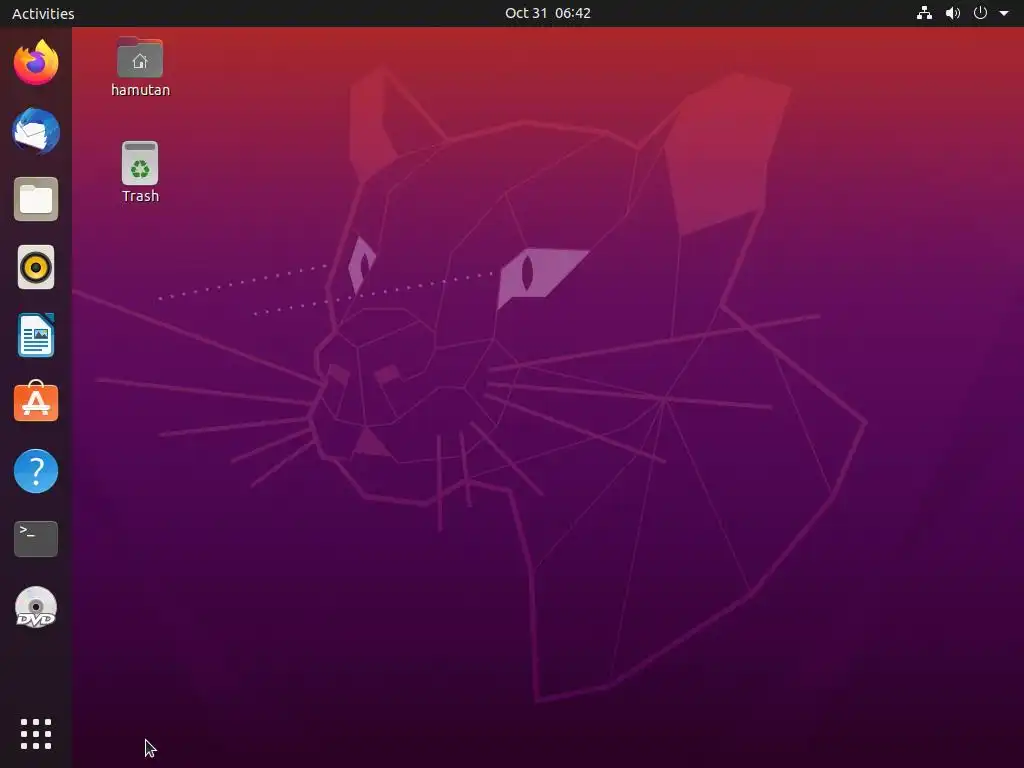Open LibreOffice Writer from the dock
This screenshot has height=768, width=1024.
point(36,335)
